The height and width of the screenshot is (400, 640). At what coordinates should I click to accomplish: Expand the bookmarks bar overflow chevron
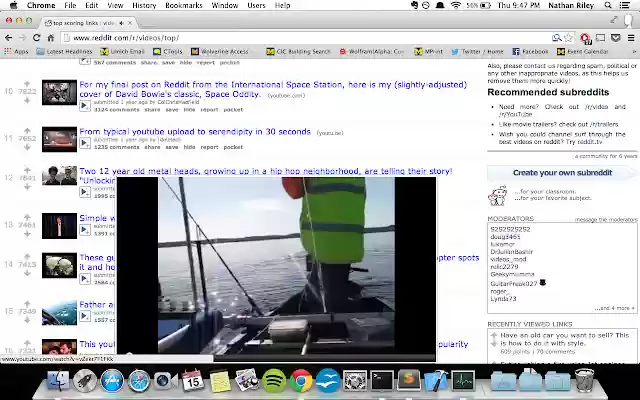[634, 52]
